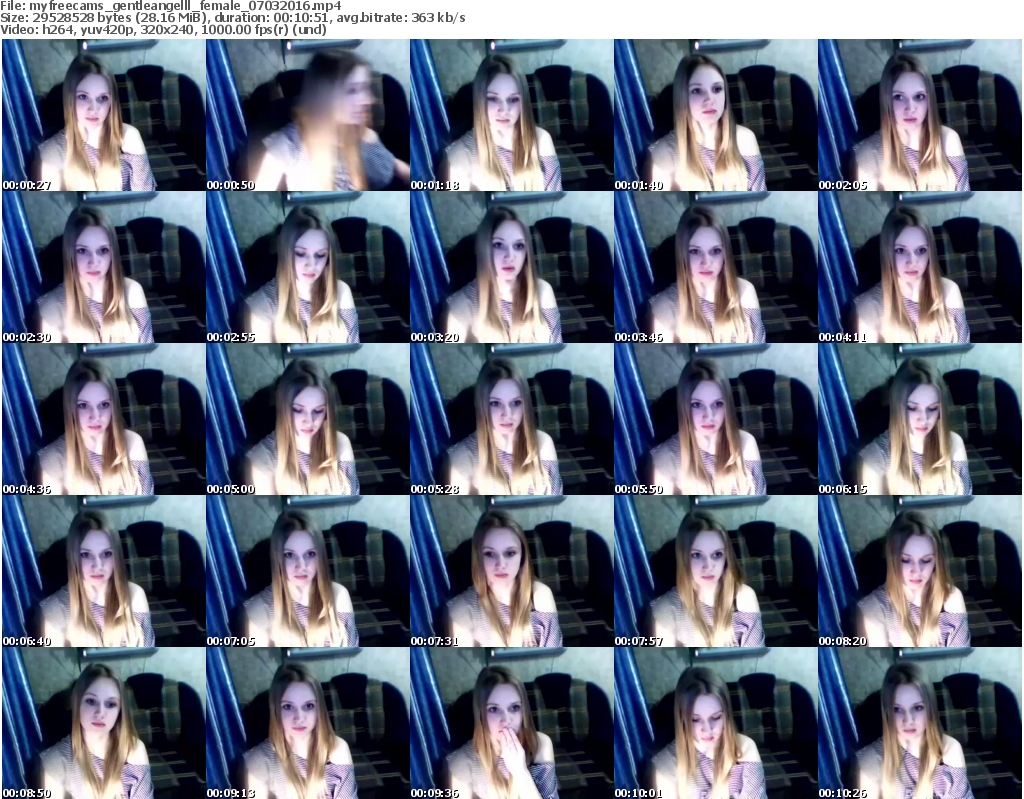
Task: Select the frame stamped 00:08:50
Action: point(103,724)
